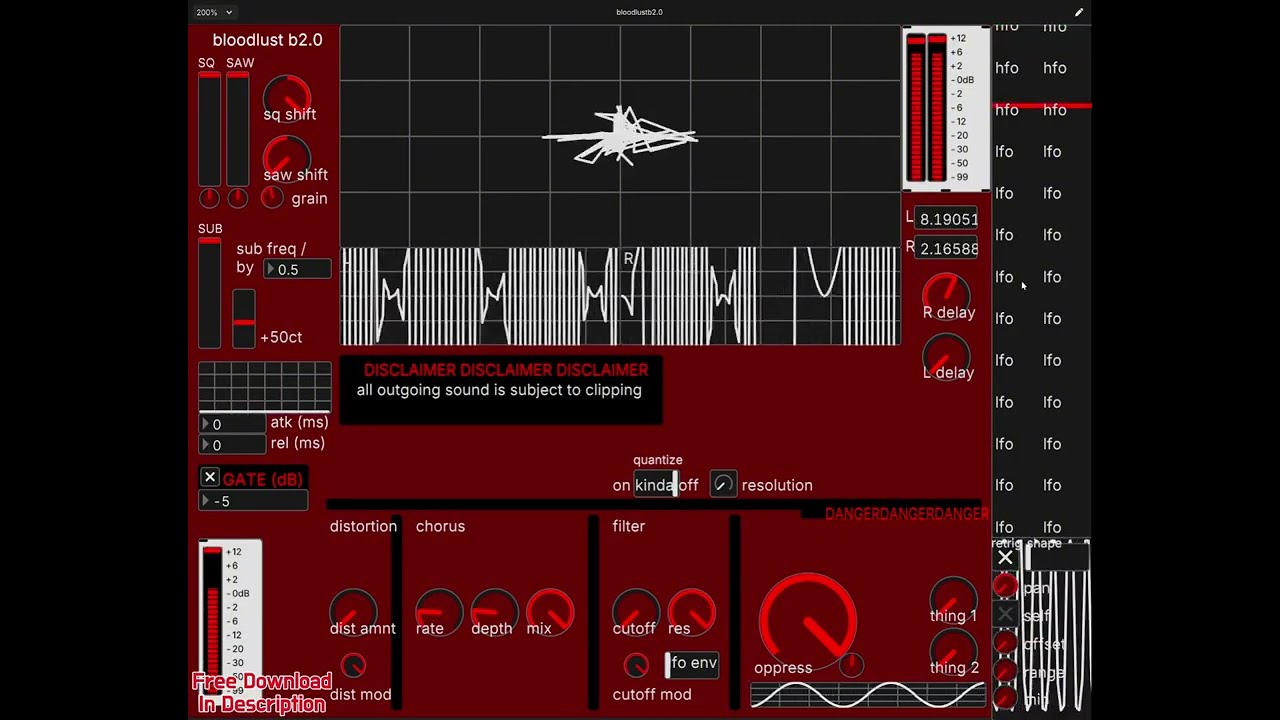Click the chorus depth knob
This screenshot has width=1280, height=720.
point(494,613)
